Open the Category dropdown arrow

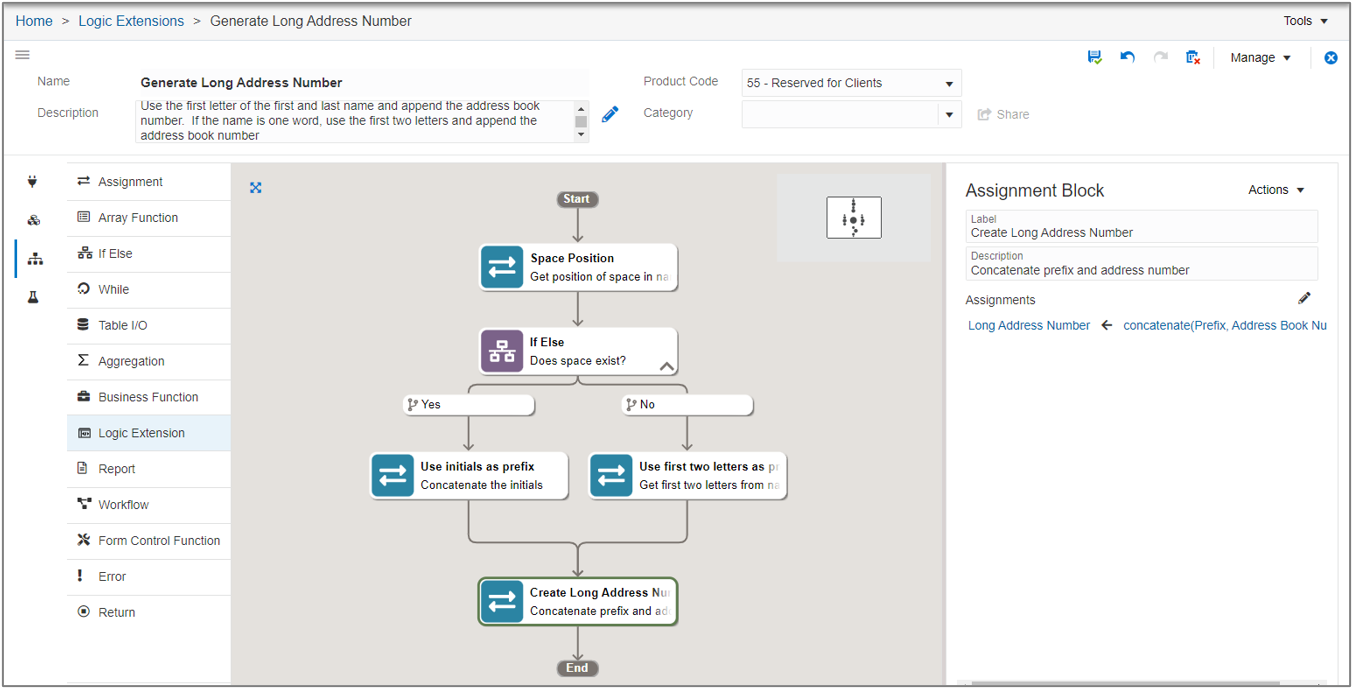(x=950, y=115)
